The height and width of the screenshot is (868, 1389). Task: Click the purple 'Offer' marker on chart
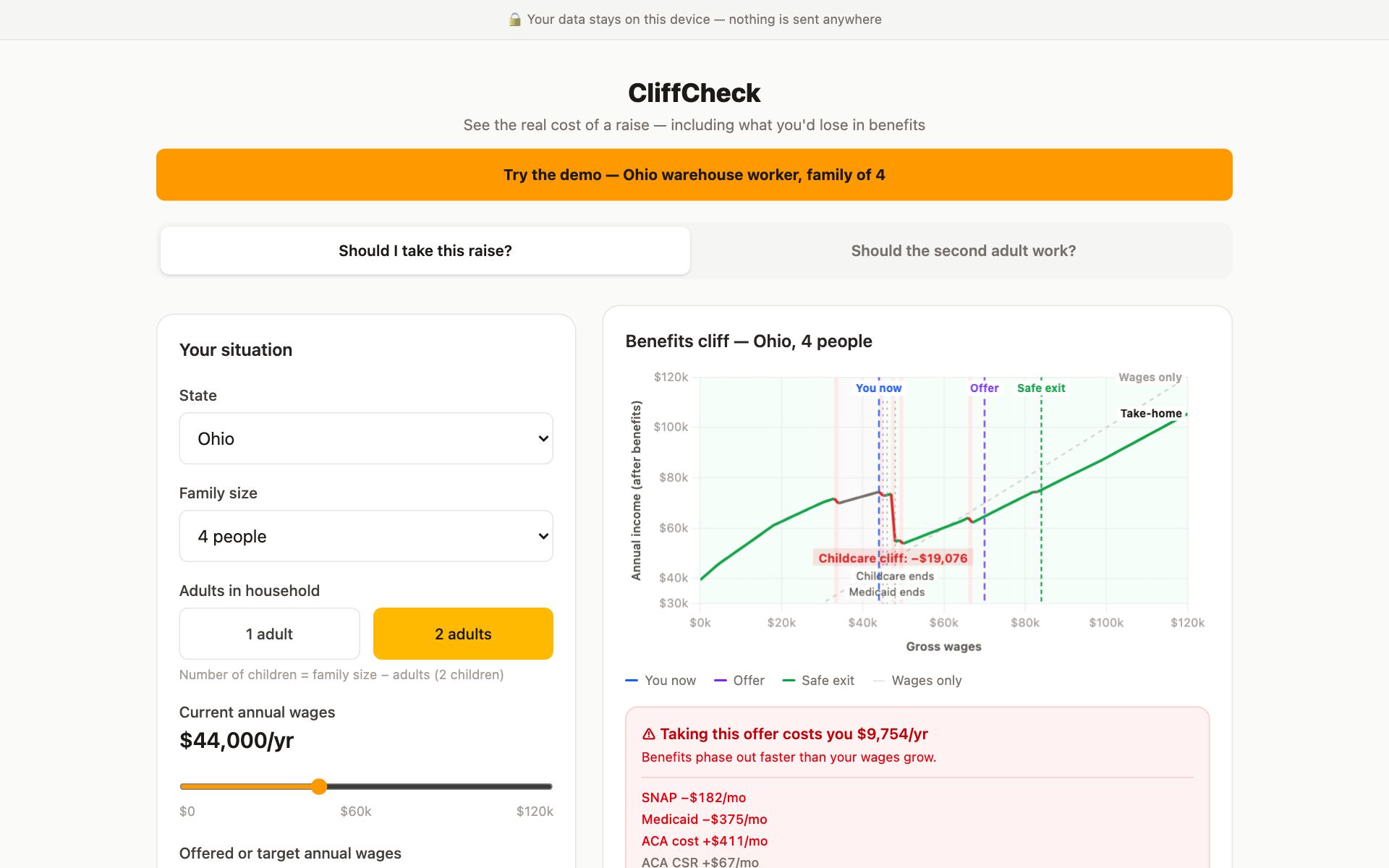click(x=984, y=388)
